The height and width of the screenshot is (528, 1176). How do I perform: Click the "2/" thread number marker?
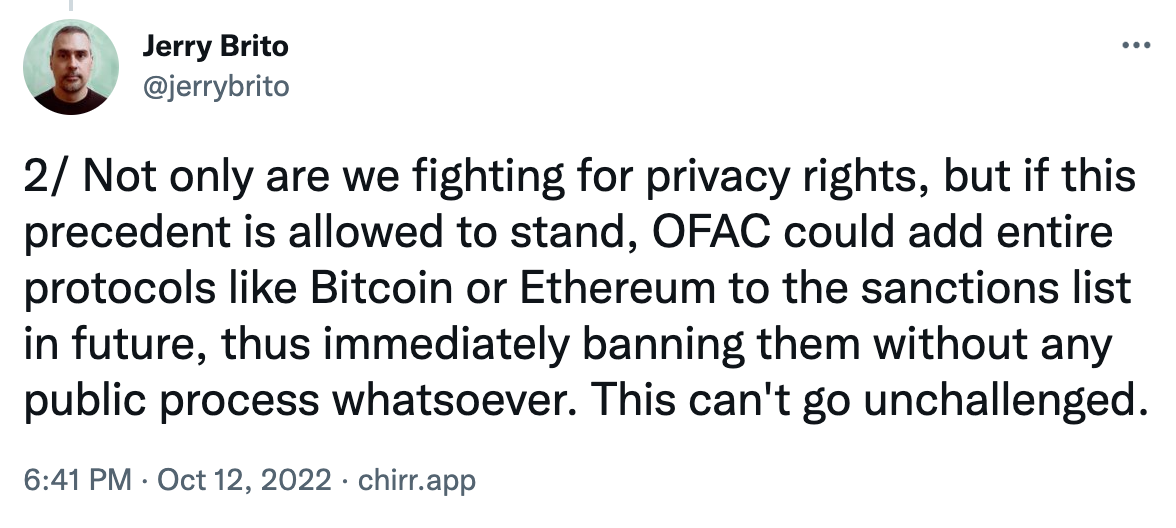46,179
